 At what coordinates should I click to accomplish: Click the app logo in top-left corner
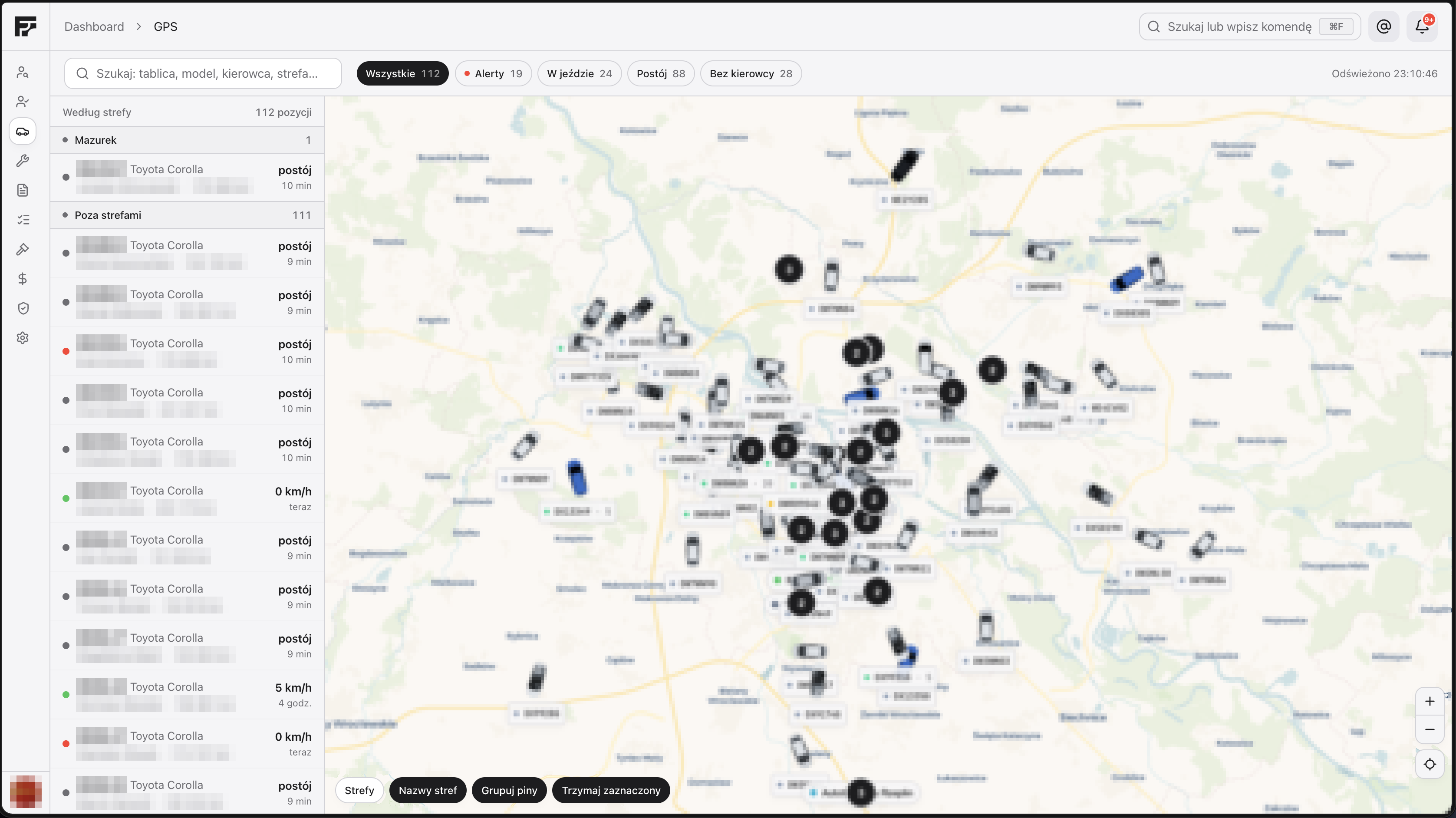point(26,26)
